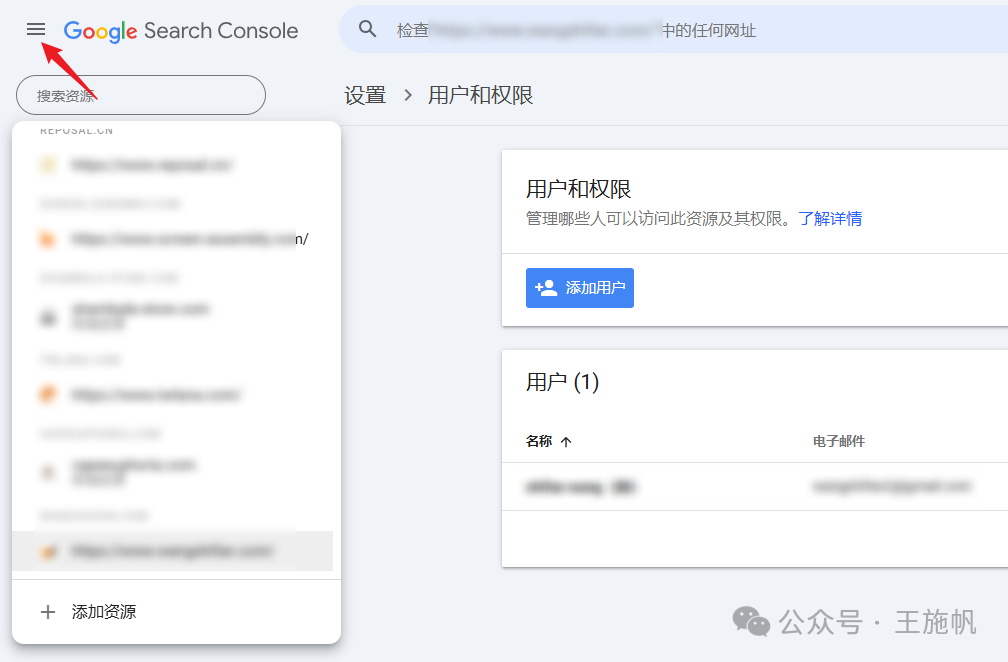This screenshot has height=662, width=1008.
Task: Open the navigation hamburger menu
Action: (x=35, y=29)
